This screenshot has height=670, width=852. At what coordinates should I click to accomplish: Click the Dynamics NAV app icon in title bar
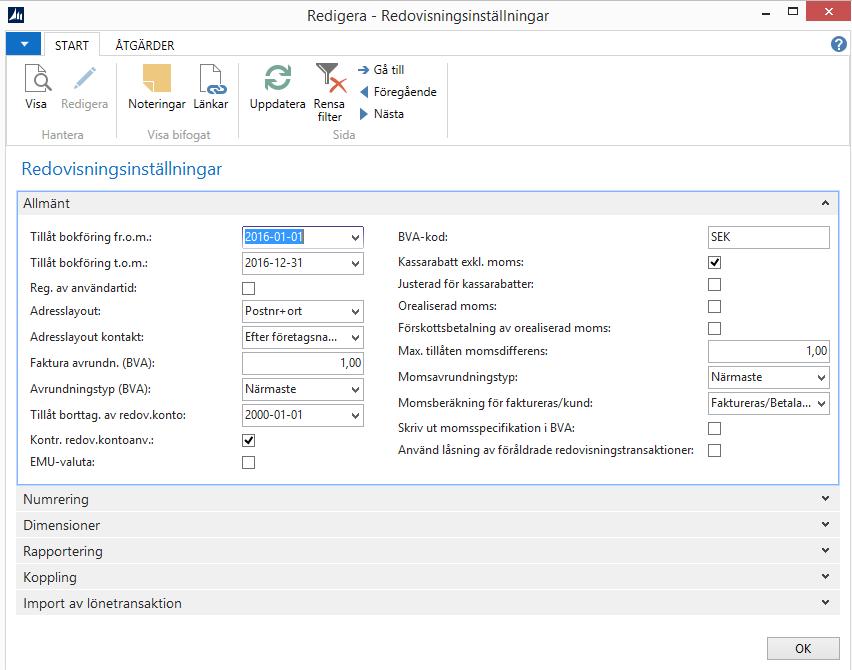coord(16,15)
